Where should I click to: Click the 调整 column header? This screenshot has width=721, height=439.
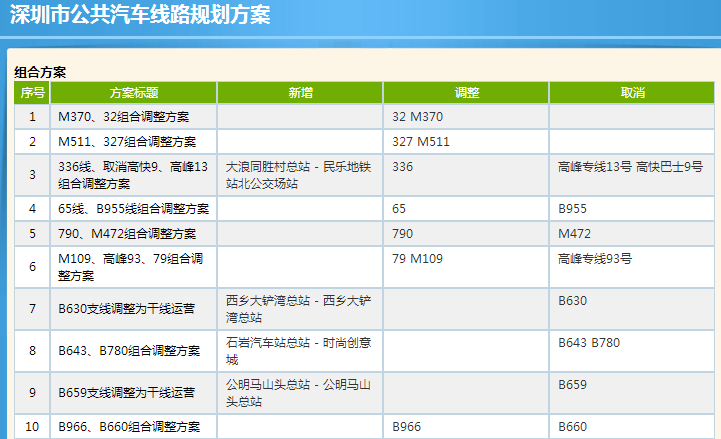(x=466, y=93)
